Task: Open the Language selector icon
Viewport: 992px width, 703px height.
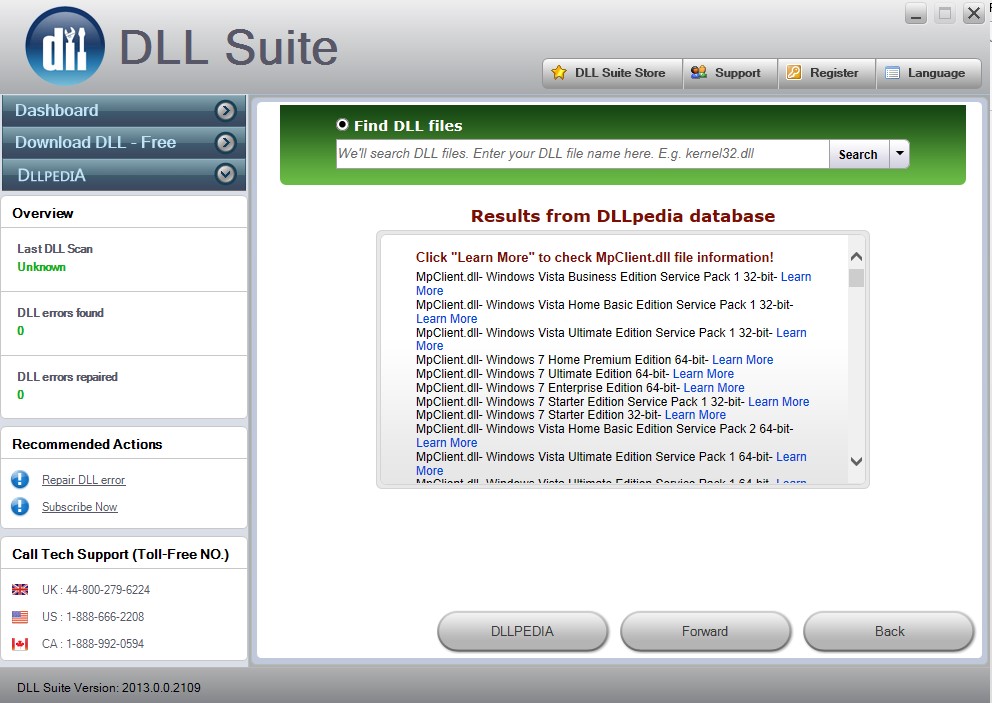Action: pyautogui.click(x=891, y=72)
